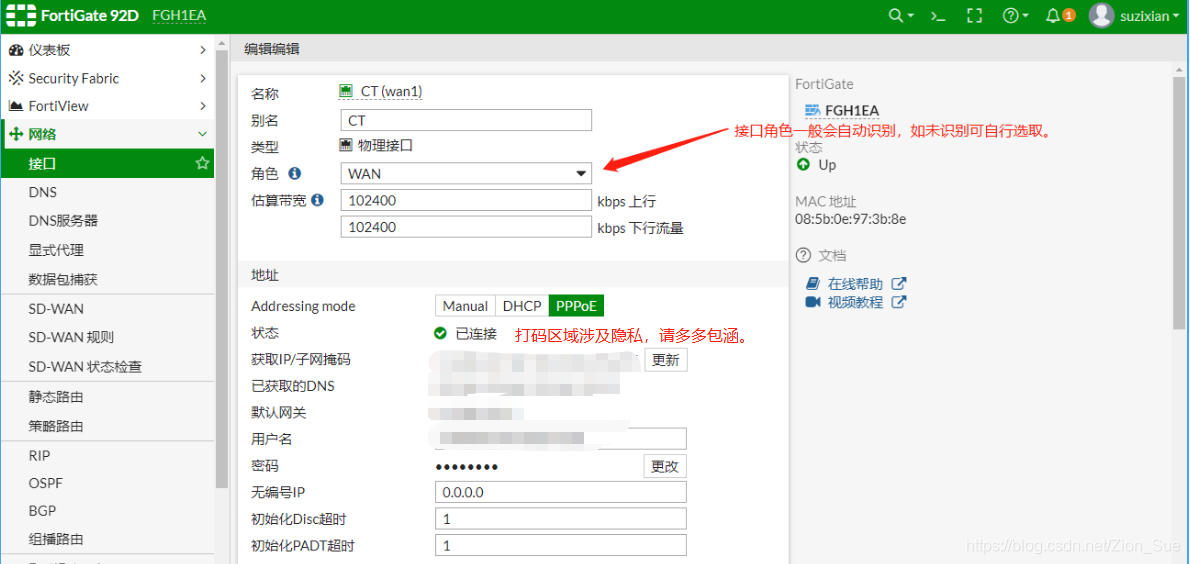Open the help question mark menu
Screen dimensions: 1190x564
(x=1015, y=16)
